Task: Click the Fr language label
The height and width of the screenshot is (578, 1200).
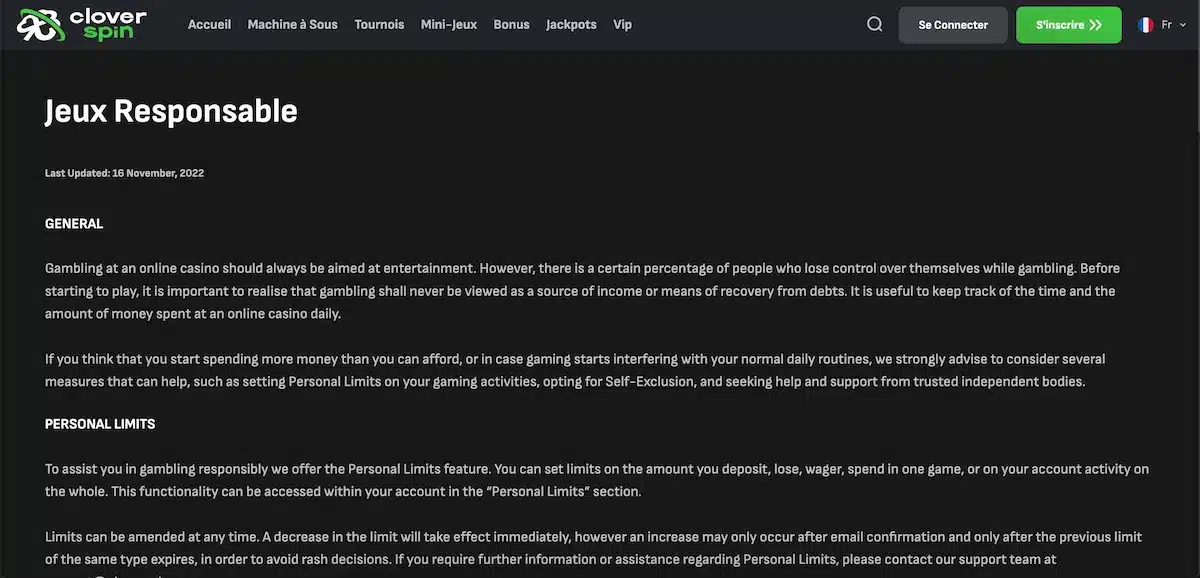Action: click(1166, 25)
